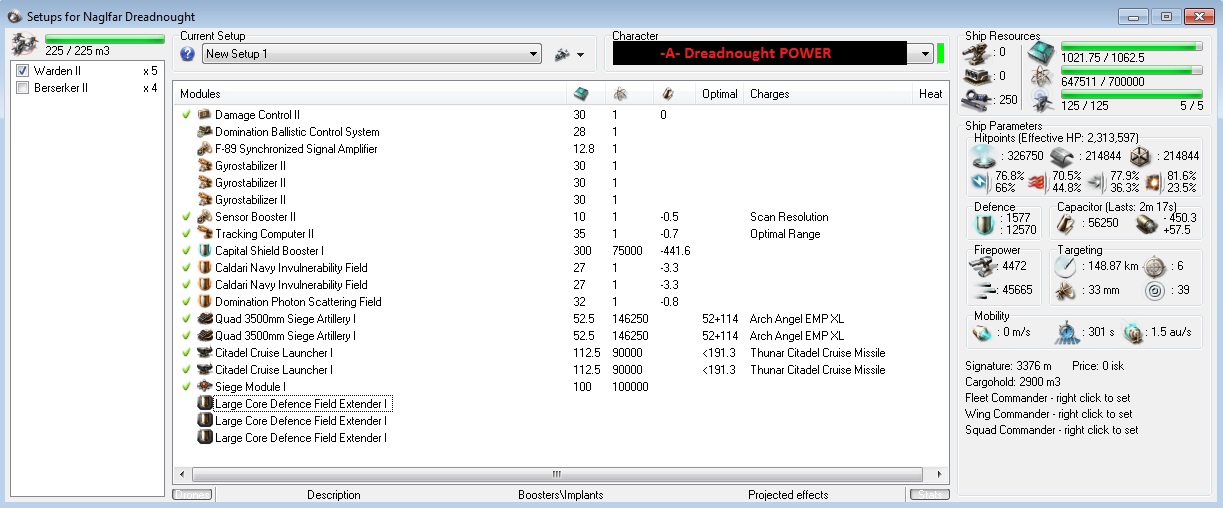Click the thermal resistance icon showing 70.5%
The image size is (1223, 508).
pyautogui.click(x=1036, y=182)
